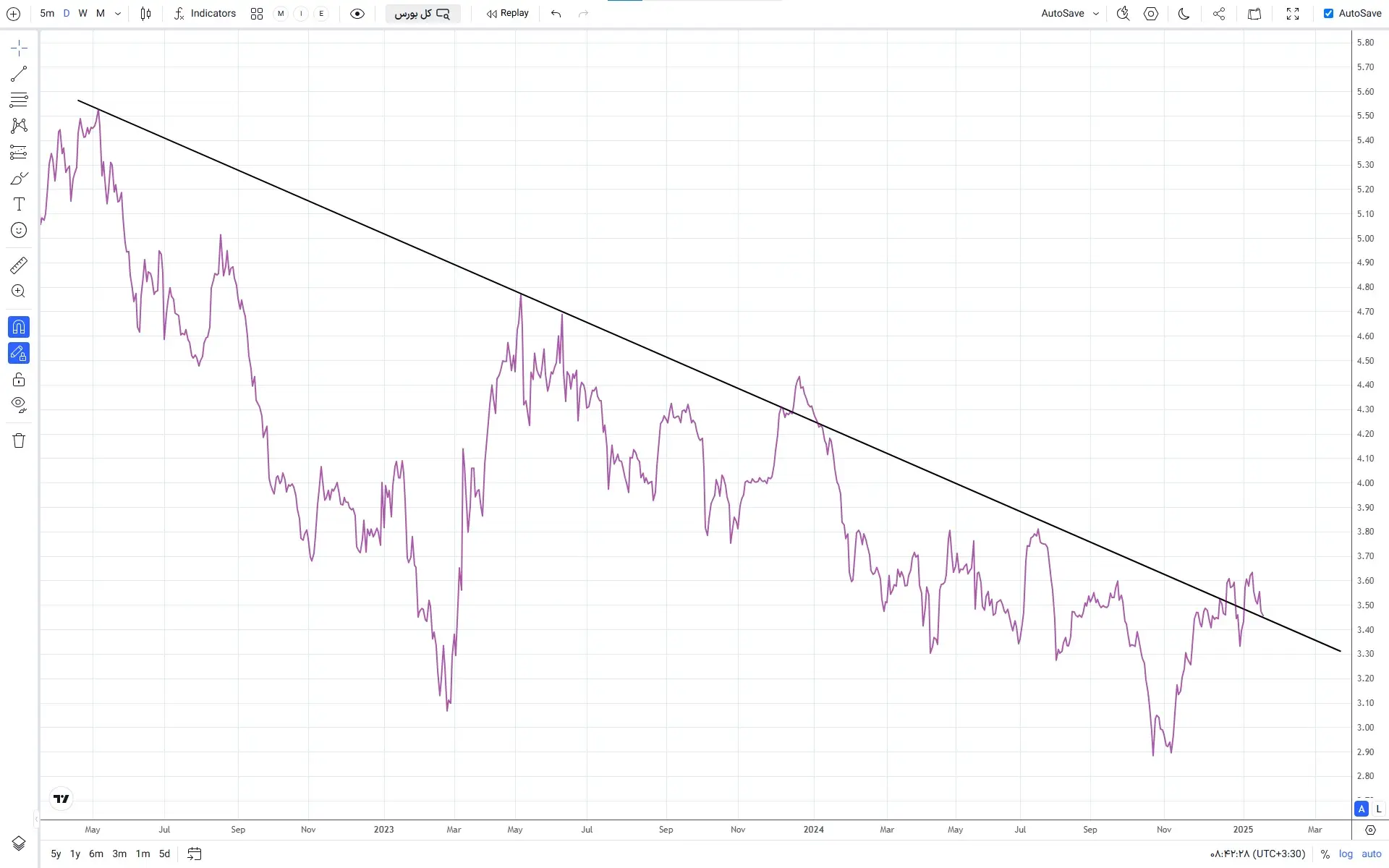Viewport: 1389px width, 868px height.
Task: Expand the timeframe dropdown chevron
Action: tap(118, 14)
